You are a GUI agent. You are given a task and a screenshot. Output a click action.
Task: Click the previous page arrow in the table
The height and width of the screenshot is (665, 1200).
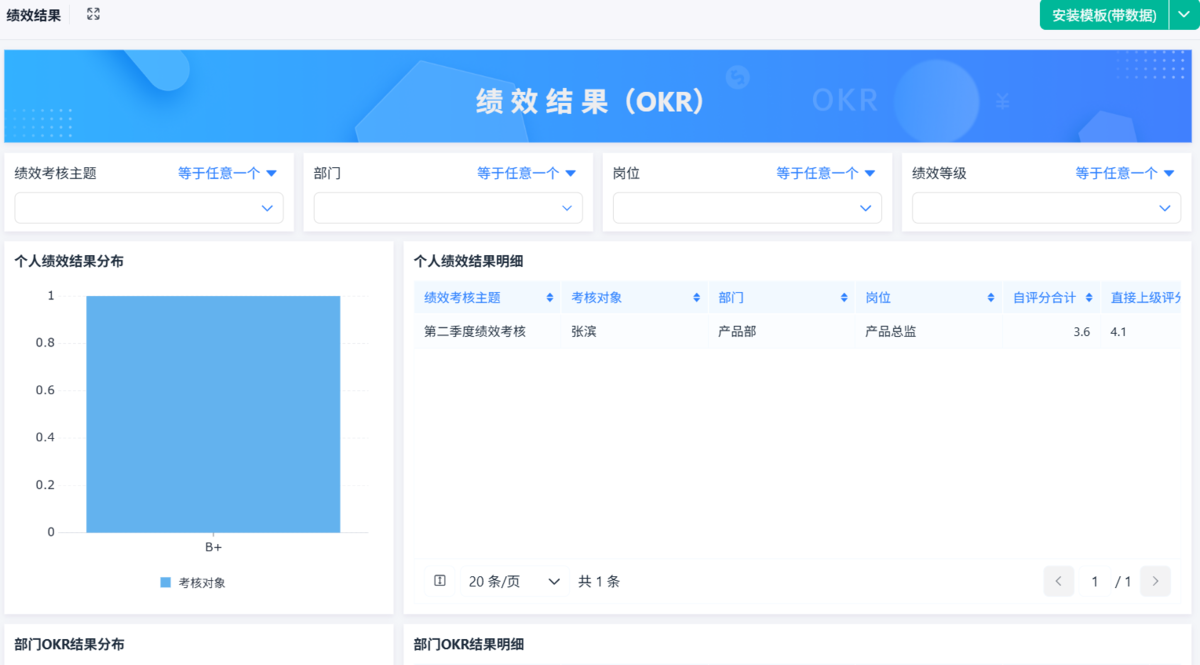(x=1058, y=581)
